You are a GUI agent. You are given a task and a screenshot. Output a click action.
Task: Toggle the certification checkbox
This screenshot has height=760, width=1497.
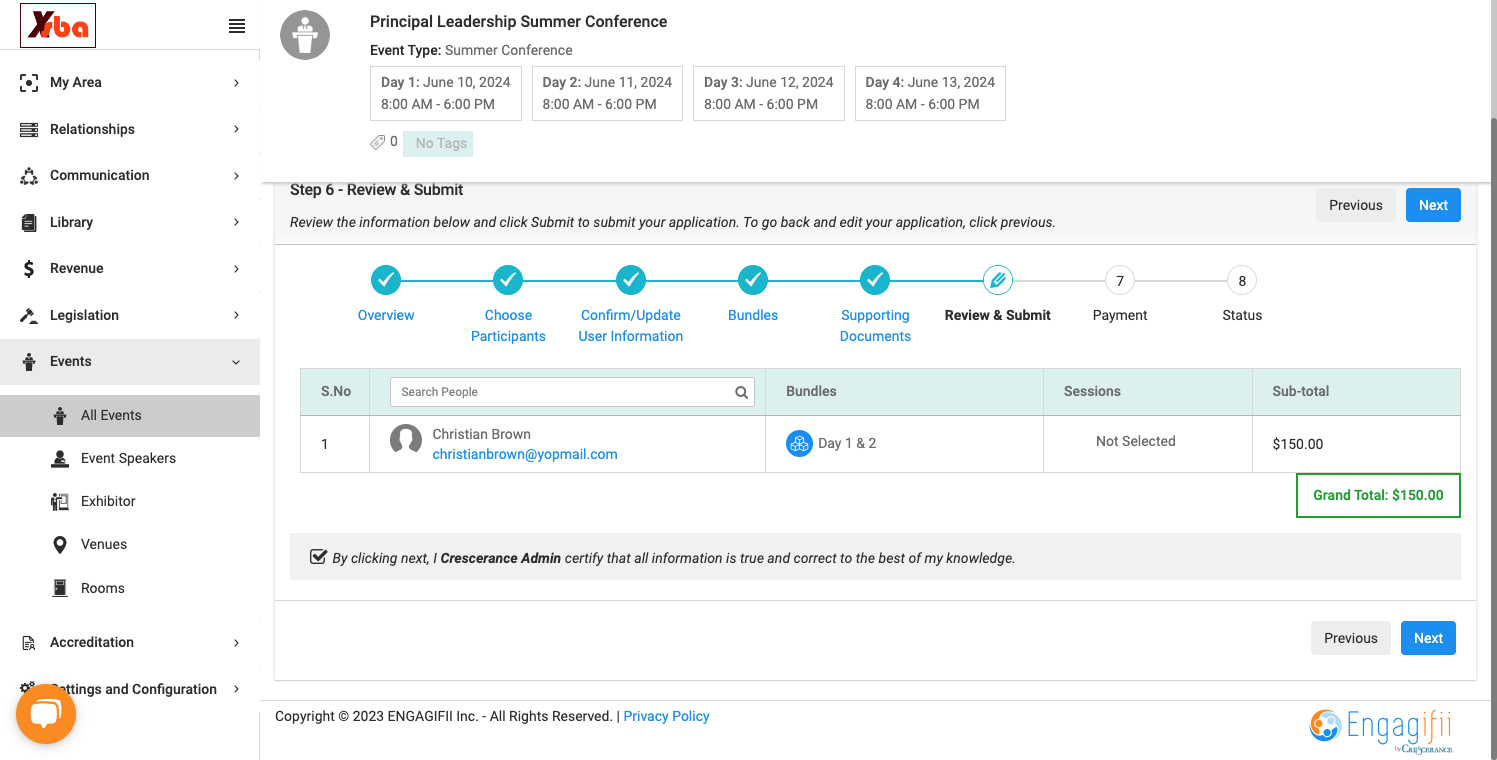tap(319, 557)
